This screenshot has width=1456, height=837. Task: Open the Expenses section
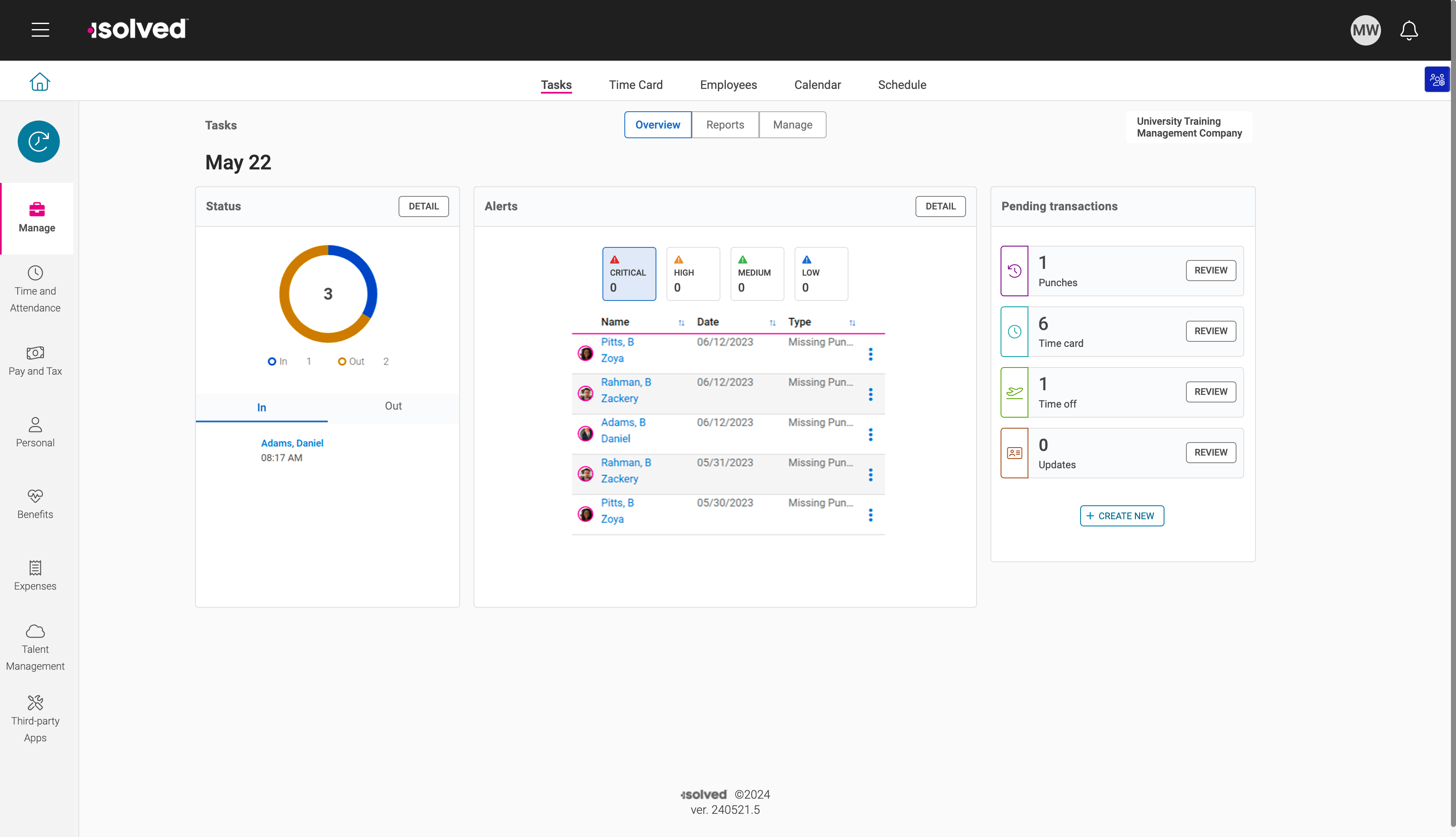coord(35,575)
